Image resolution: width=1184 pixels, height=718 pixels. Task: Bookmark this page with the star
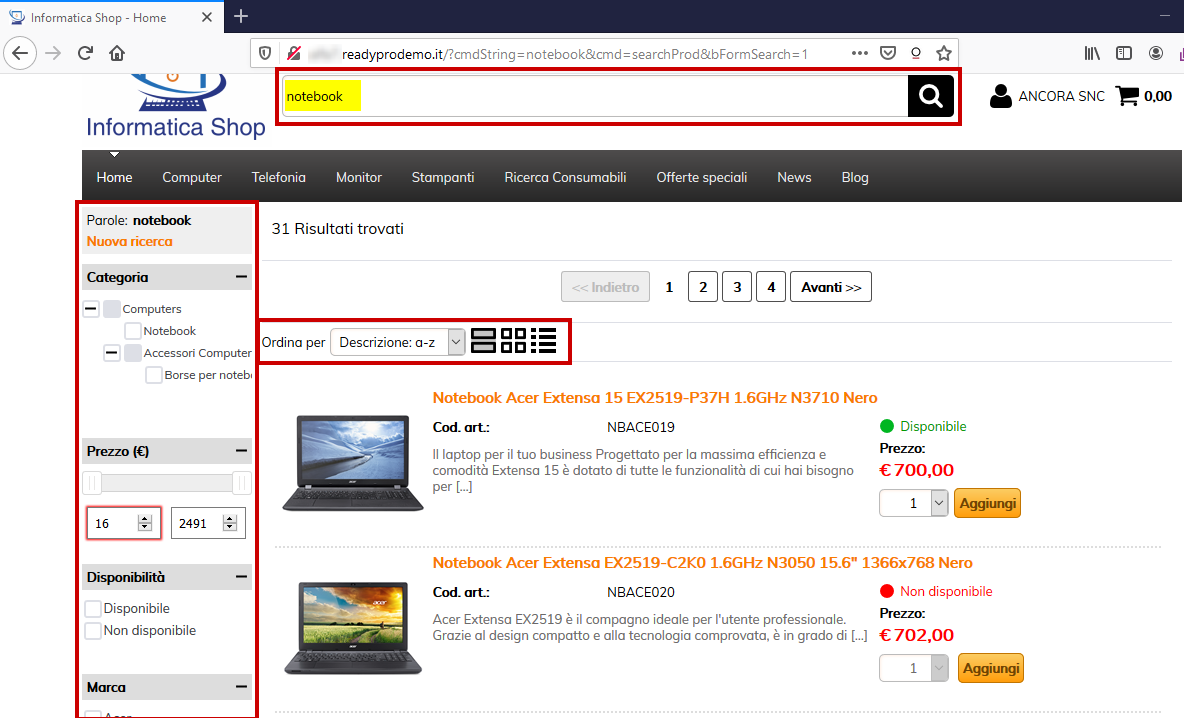(944, 54)
